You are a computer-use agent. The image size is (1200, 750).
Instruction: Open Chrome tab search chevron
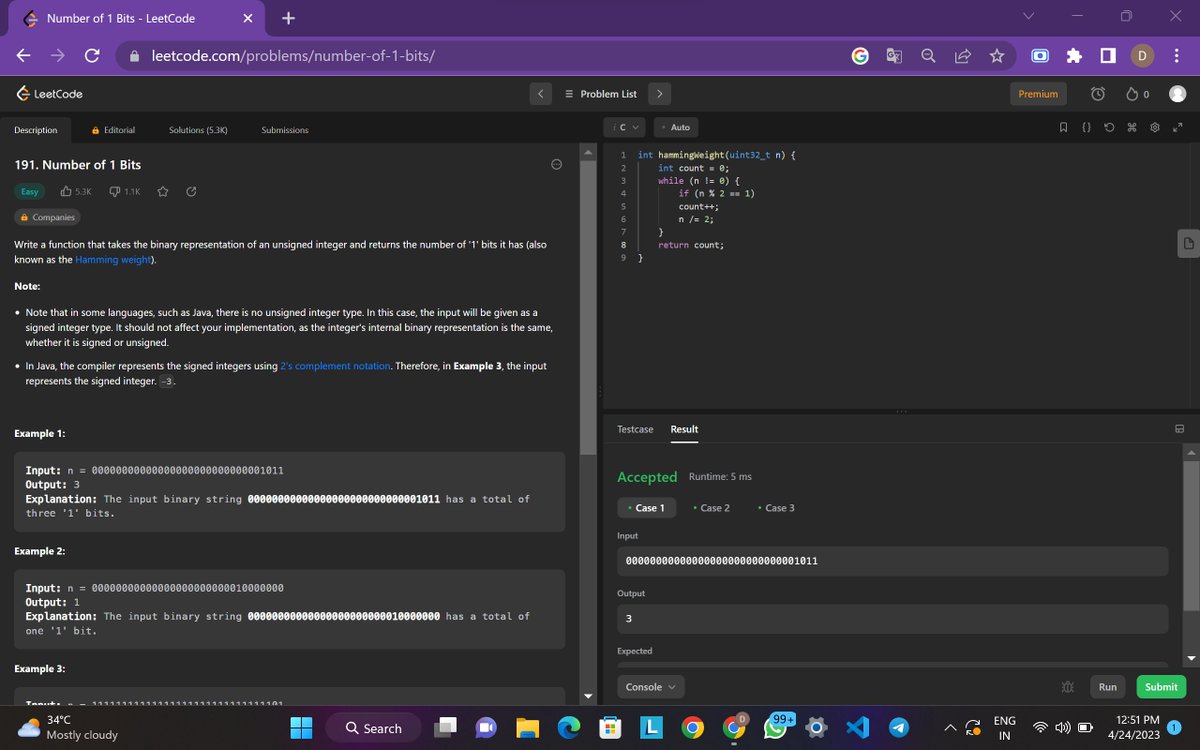pos(1028,17)
